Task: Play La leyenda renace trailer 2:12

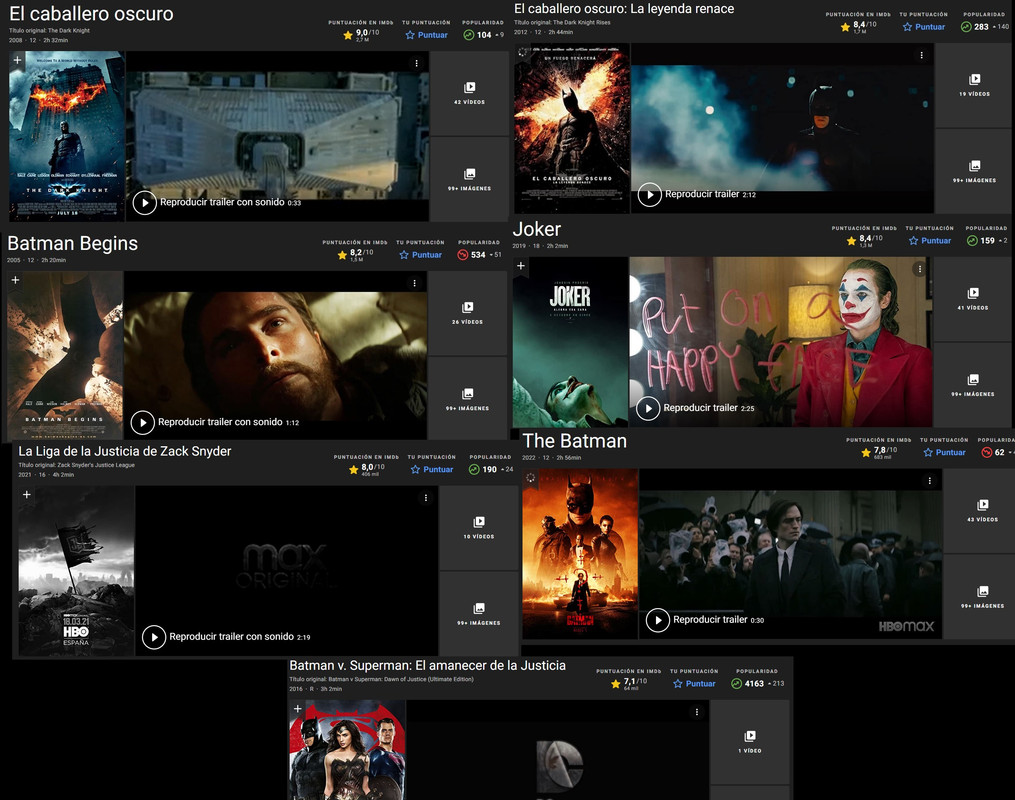Action: pos(697,194)
